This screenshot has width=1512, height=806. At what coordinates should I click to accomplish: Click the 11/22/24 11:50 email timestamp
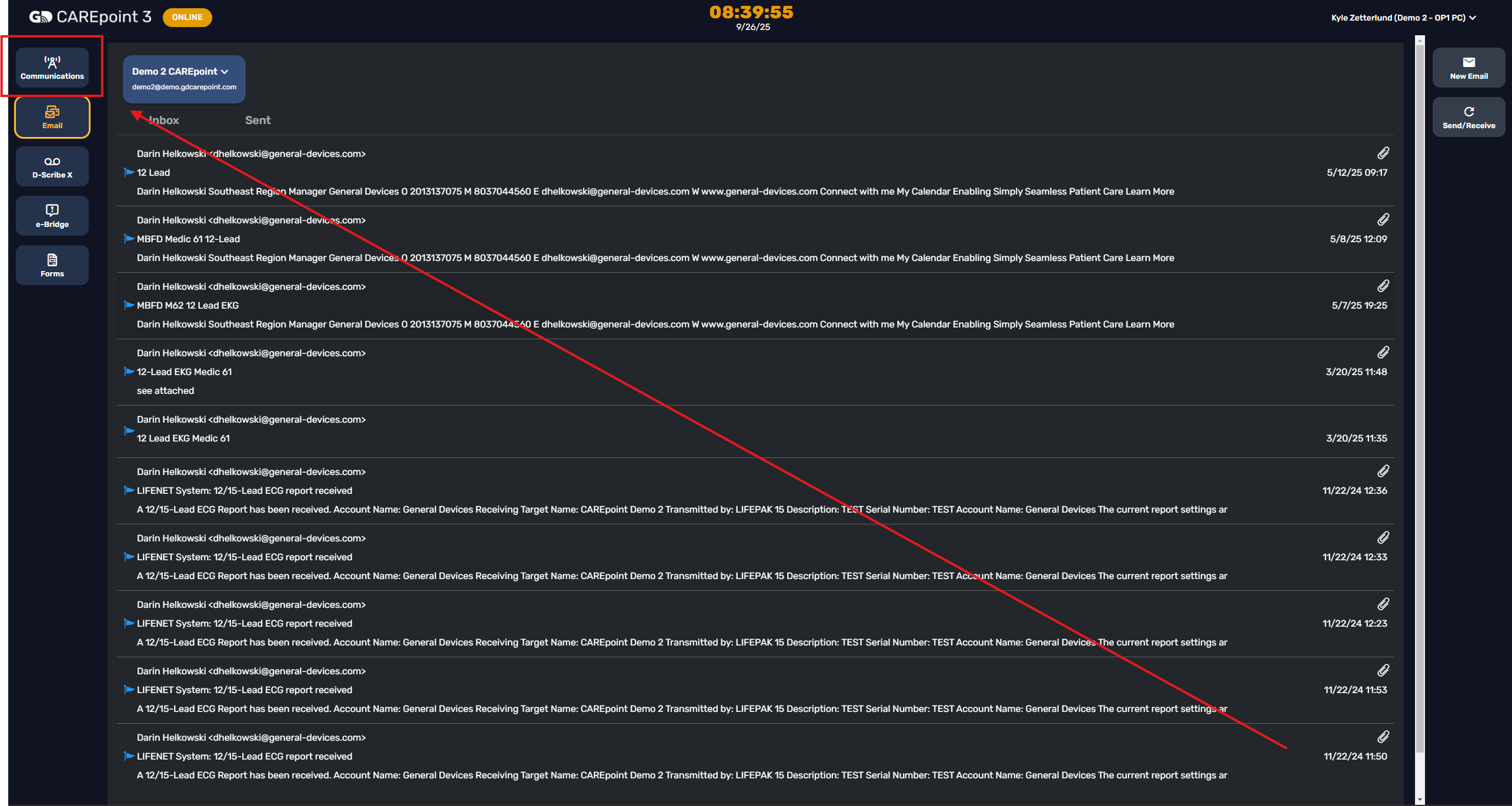click(1355, 756)
